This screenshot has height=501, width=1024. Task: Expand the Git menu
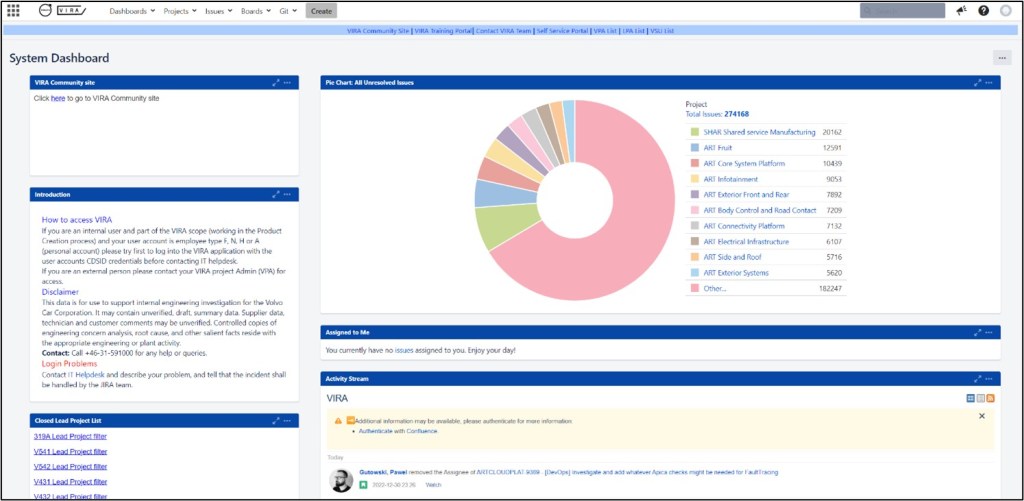tap(288, 11)
